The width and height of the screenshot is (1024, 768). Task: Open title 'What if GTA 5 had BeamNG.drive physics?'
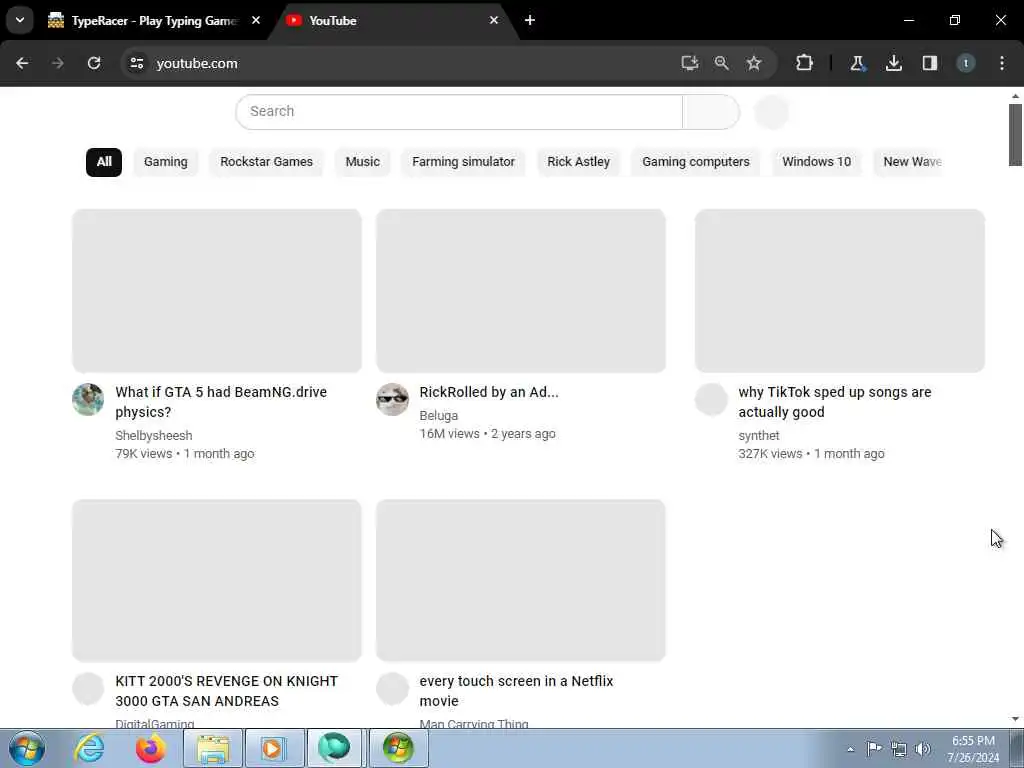[x=221, y=402]
